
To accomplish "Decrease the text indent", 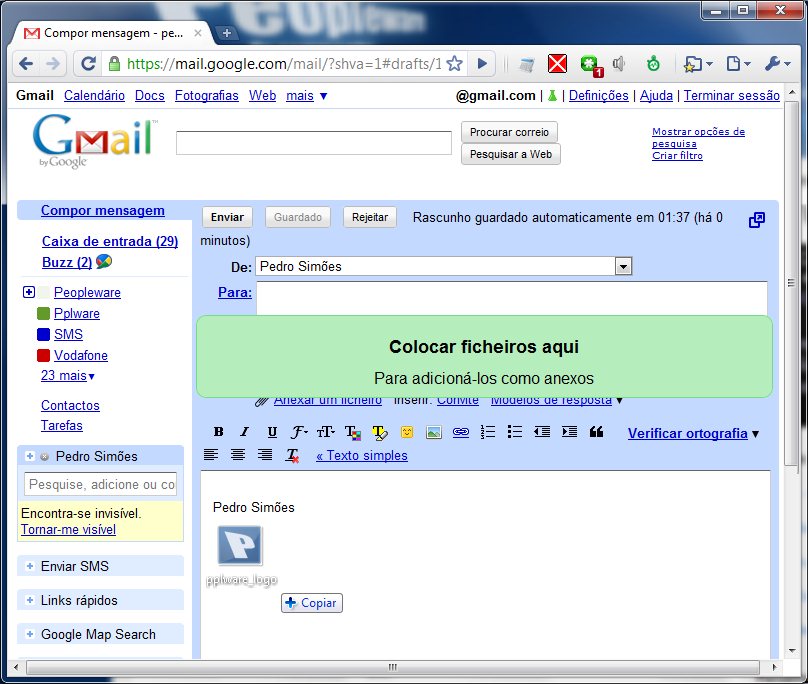I will tap(542, 431).
